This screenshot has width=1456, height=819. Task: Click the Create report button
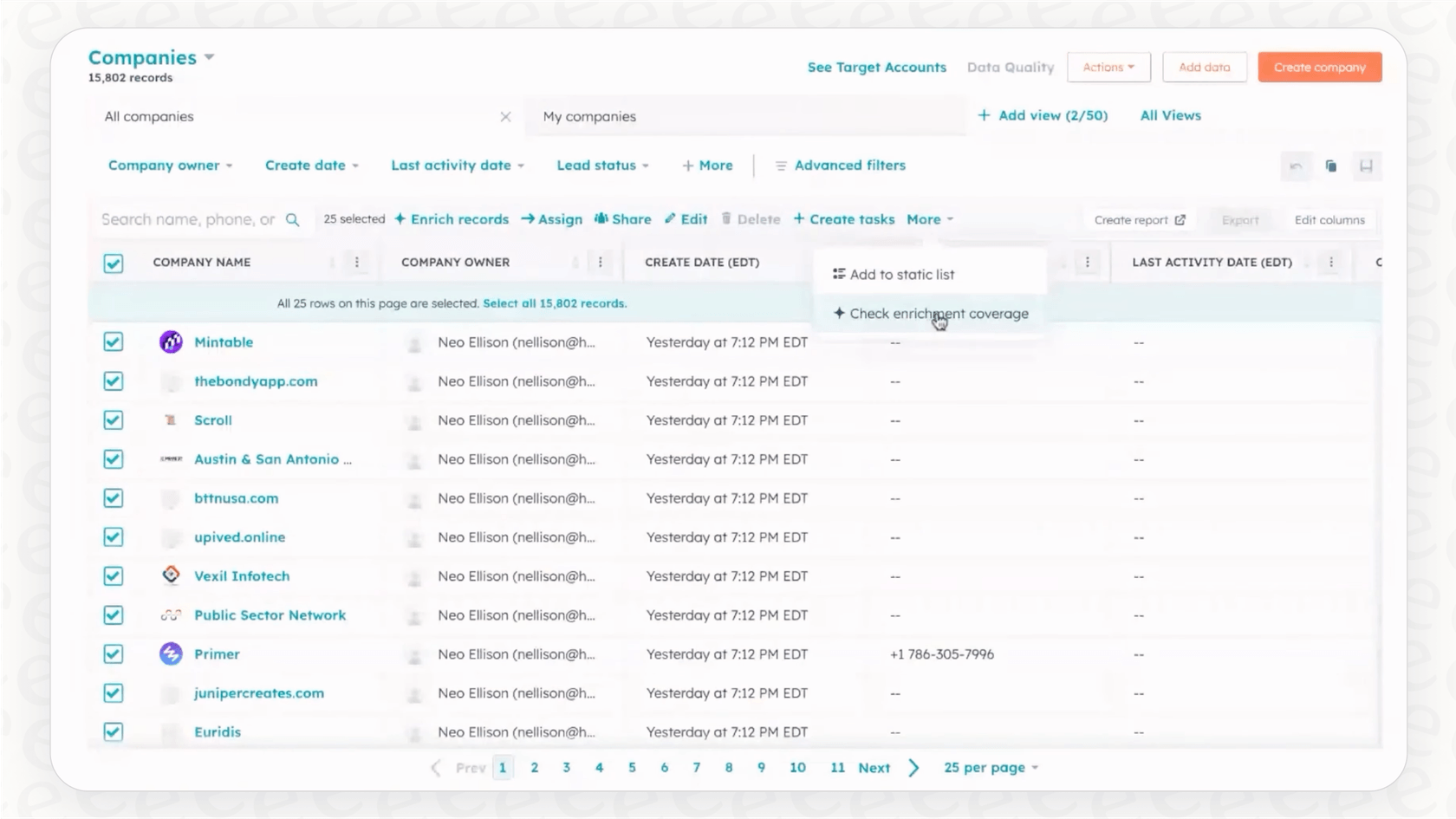tap(1138, 219)
